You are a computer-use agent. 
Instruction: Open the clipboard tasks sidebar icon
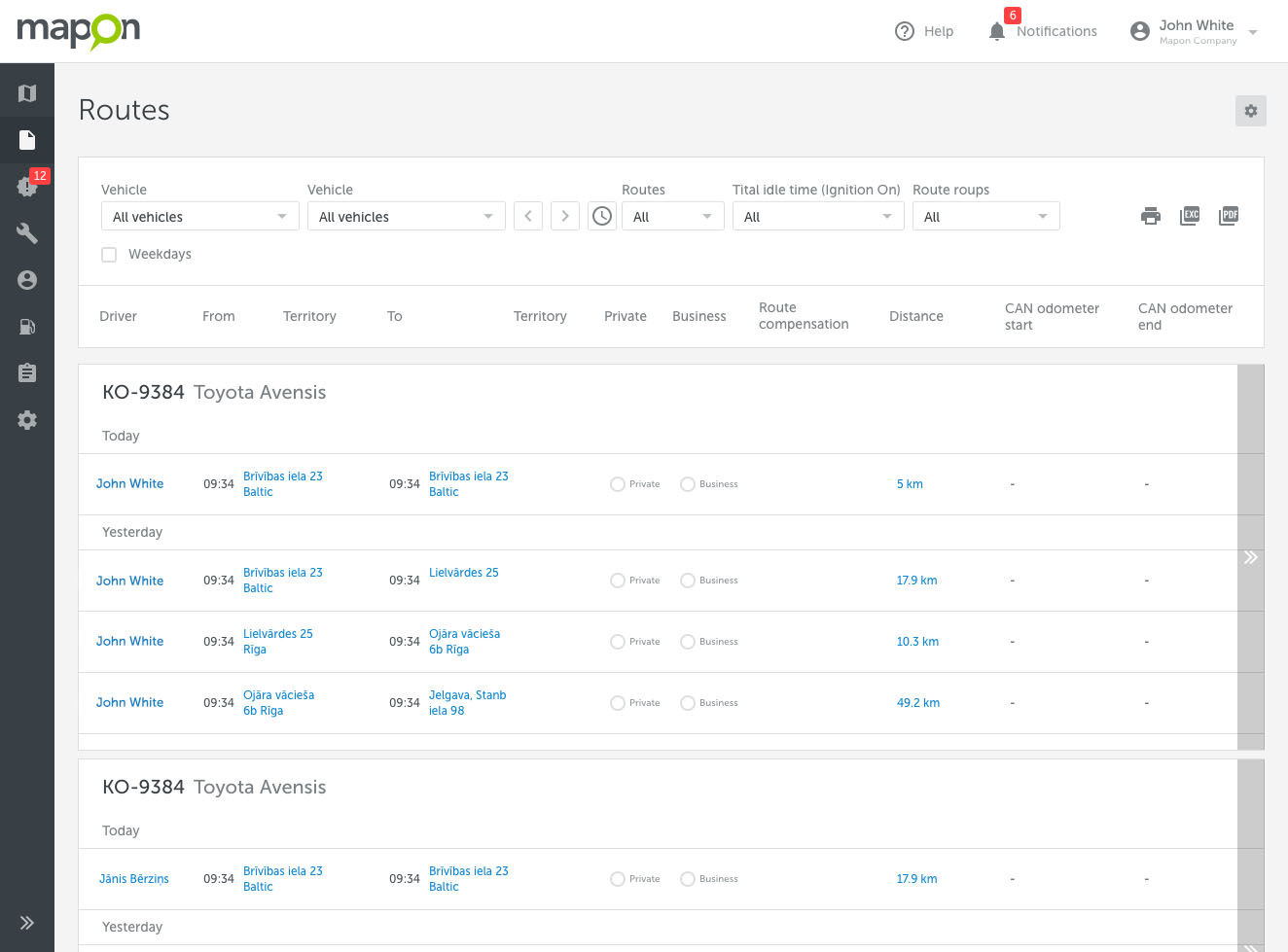[27, 373]
